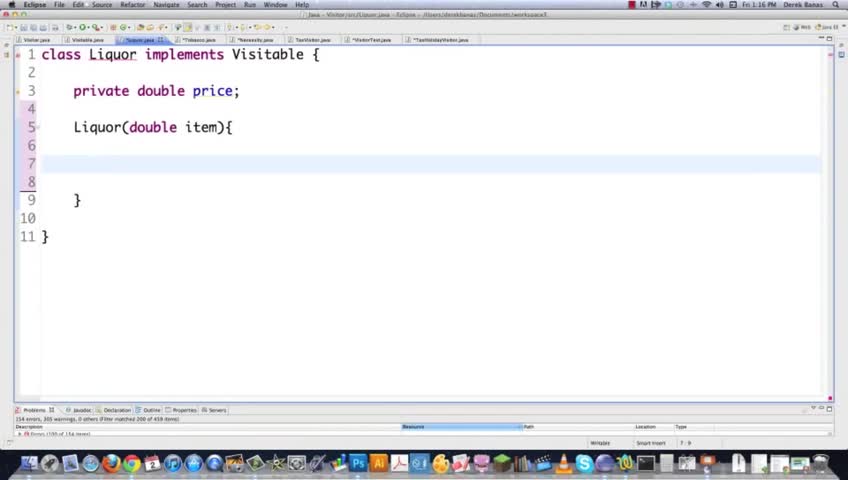Open Terminal from the dock

click(646, 463)
